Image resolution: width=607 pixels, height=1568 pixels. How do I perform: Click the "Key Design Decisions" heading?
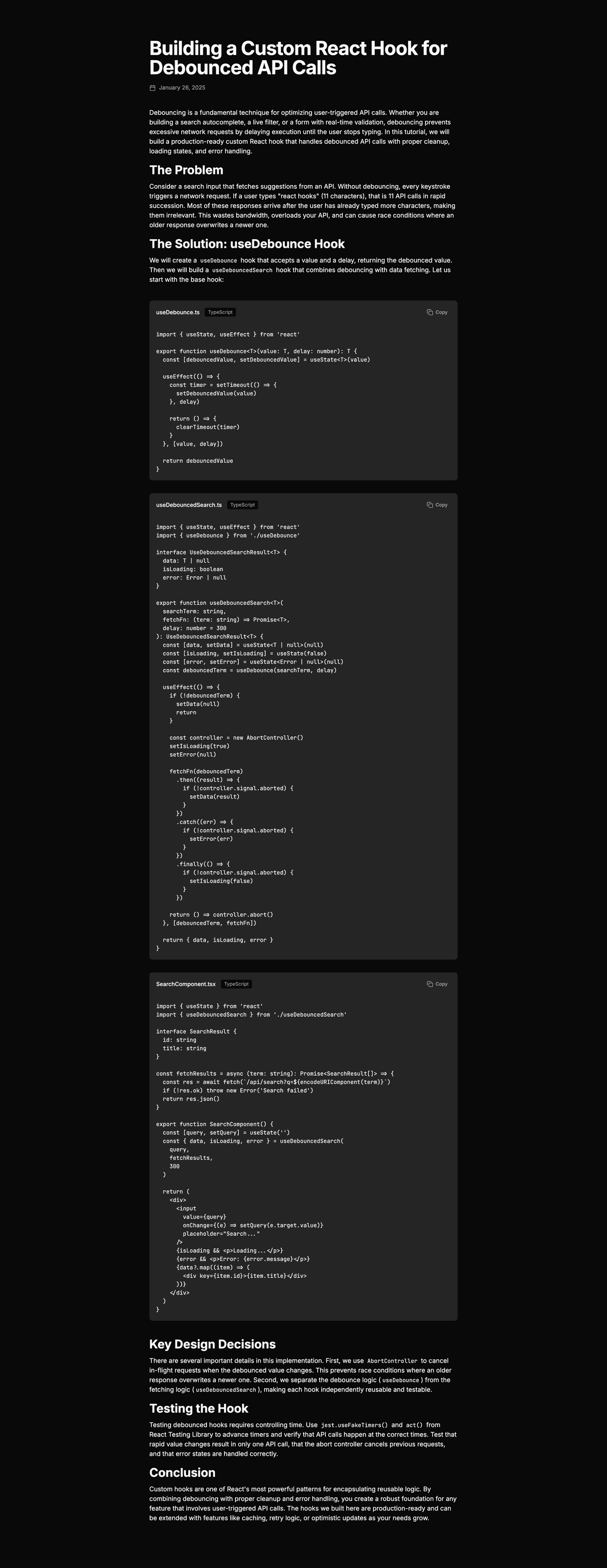[212, 1344]
